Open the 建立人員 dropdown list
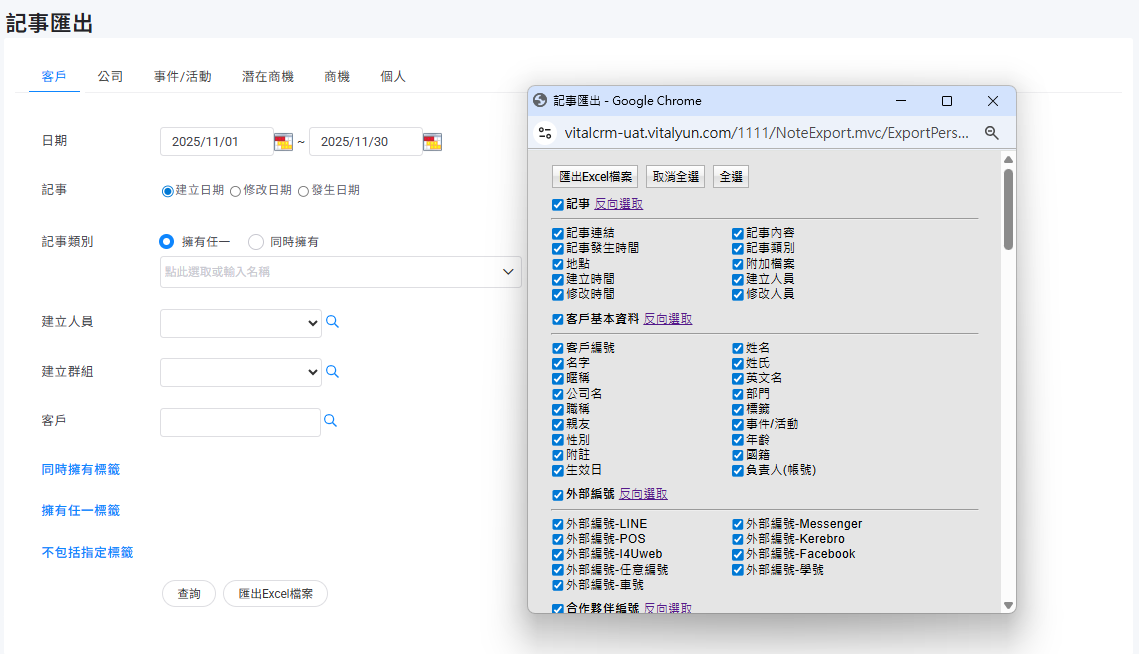The width and height of the screenshot is (1139, 654). tap(241, 323)
